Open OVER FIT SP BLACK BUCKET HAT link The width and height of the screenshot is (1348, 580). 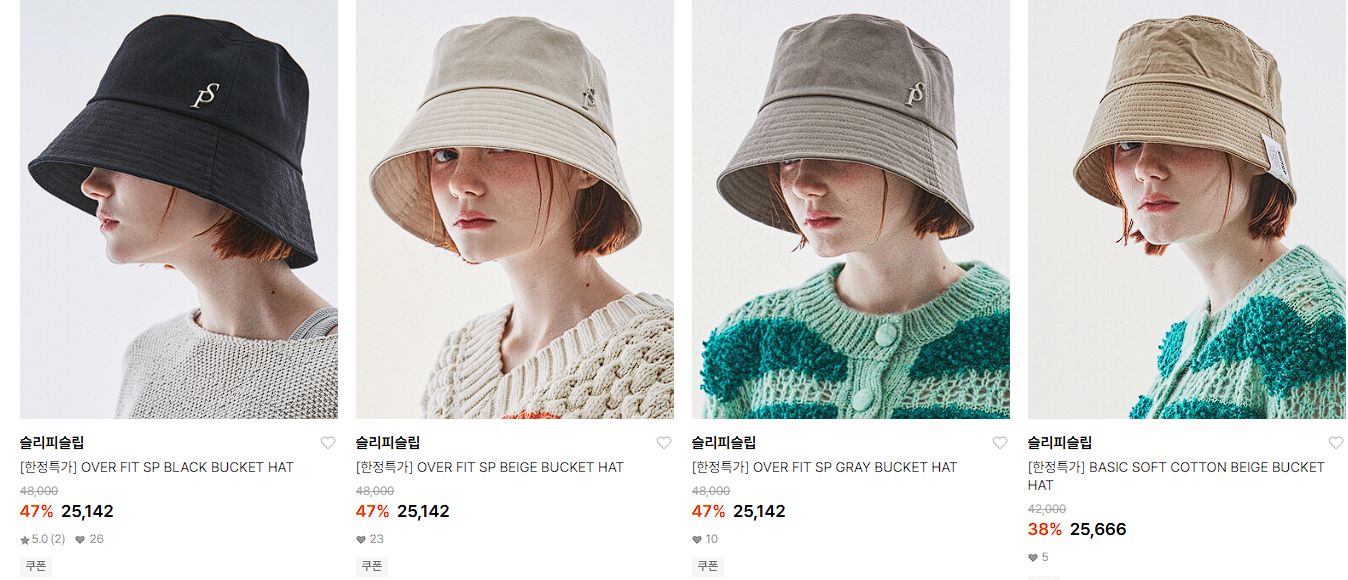(157, 467)
